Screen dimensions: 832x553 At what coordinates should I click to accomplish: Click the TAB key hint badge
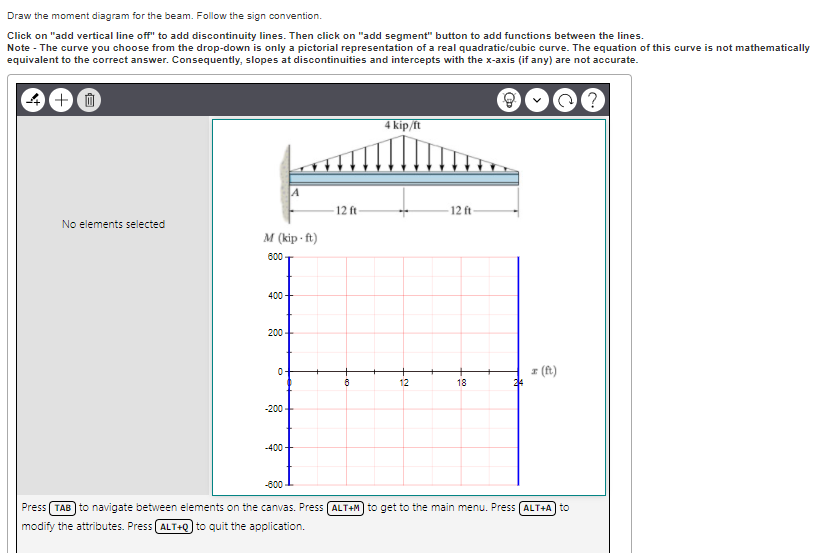63,508
